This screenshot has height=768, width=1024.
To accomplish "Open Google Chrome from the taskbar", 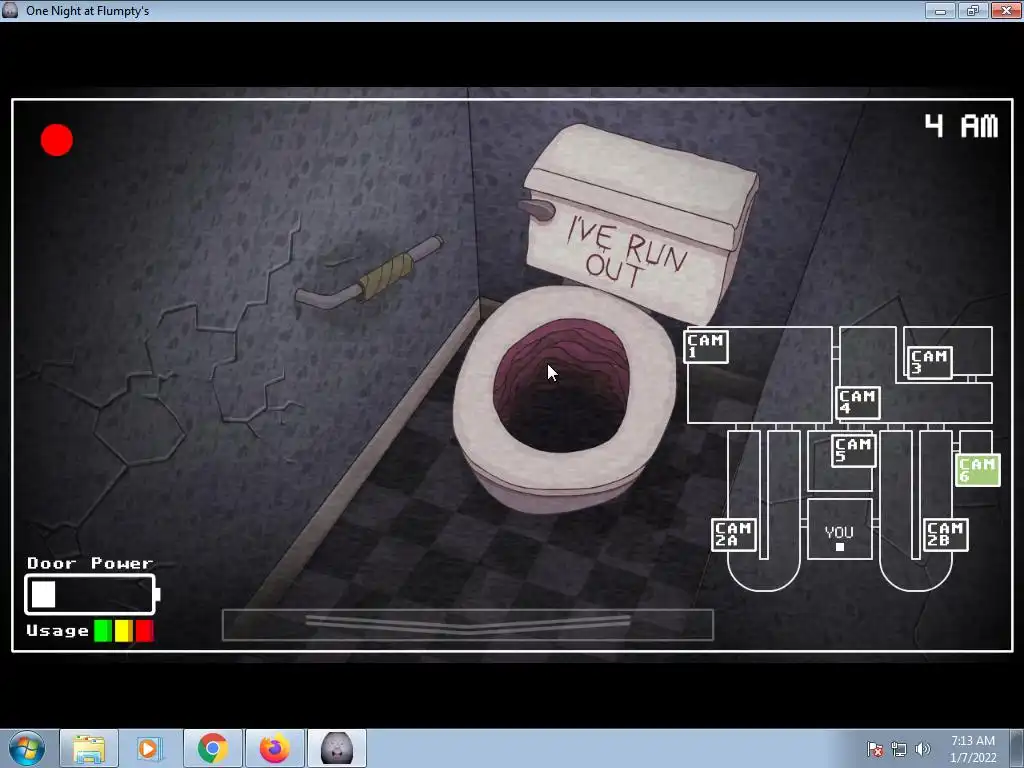I will click(213, 748).
